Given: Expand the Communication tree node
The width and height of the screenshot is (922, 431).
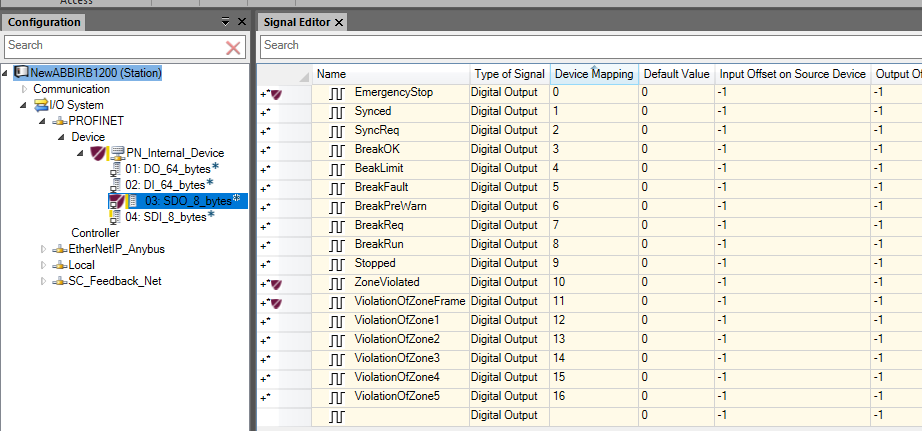Looking at the screenshot, I should 25,89.
